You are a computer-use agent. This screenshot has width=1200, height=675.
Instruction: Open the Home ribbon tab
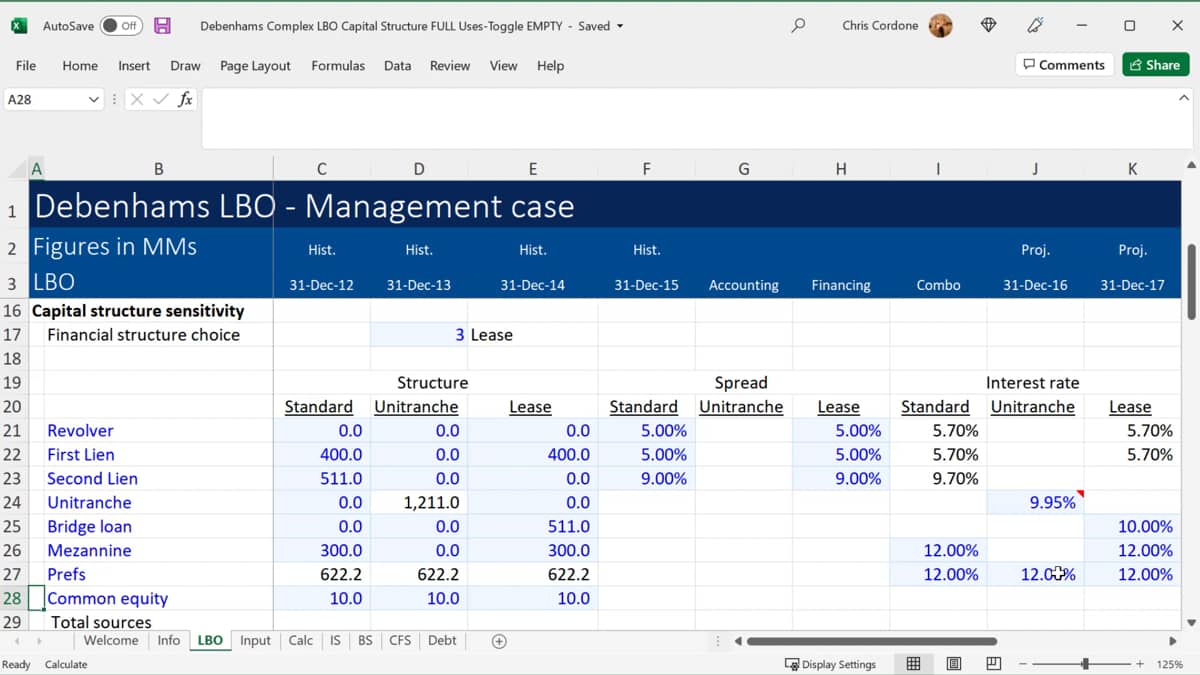tap(80, 66)
